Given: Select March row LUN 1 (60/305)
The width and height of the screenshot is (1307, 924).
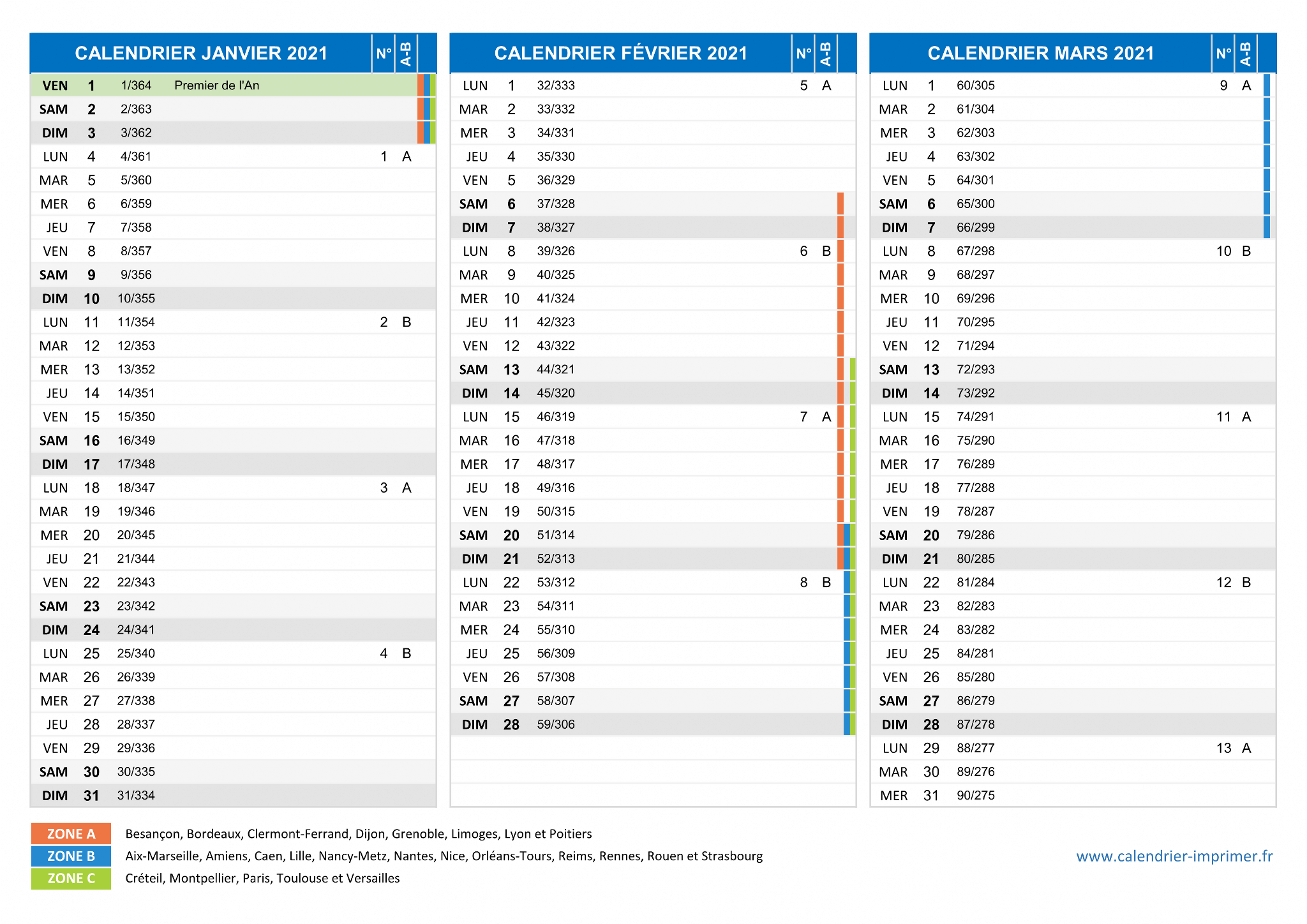Looking at the screenshot, I should (x=1073, y=86).
